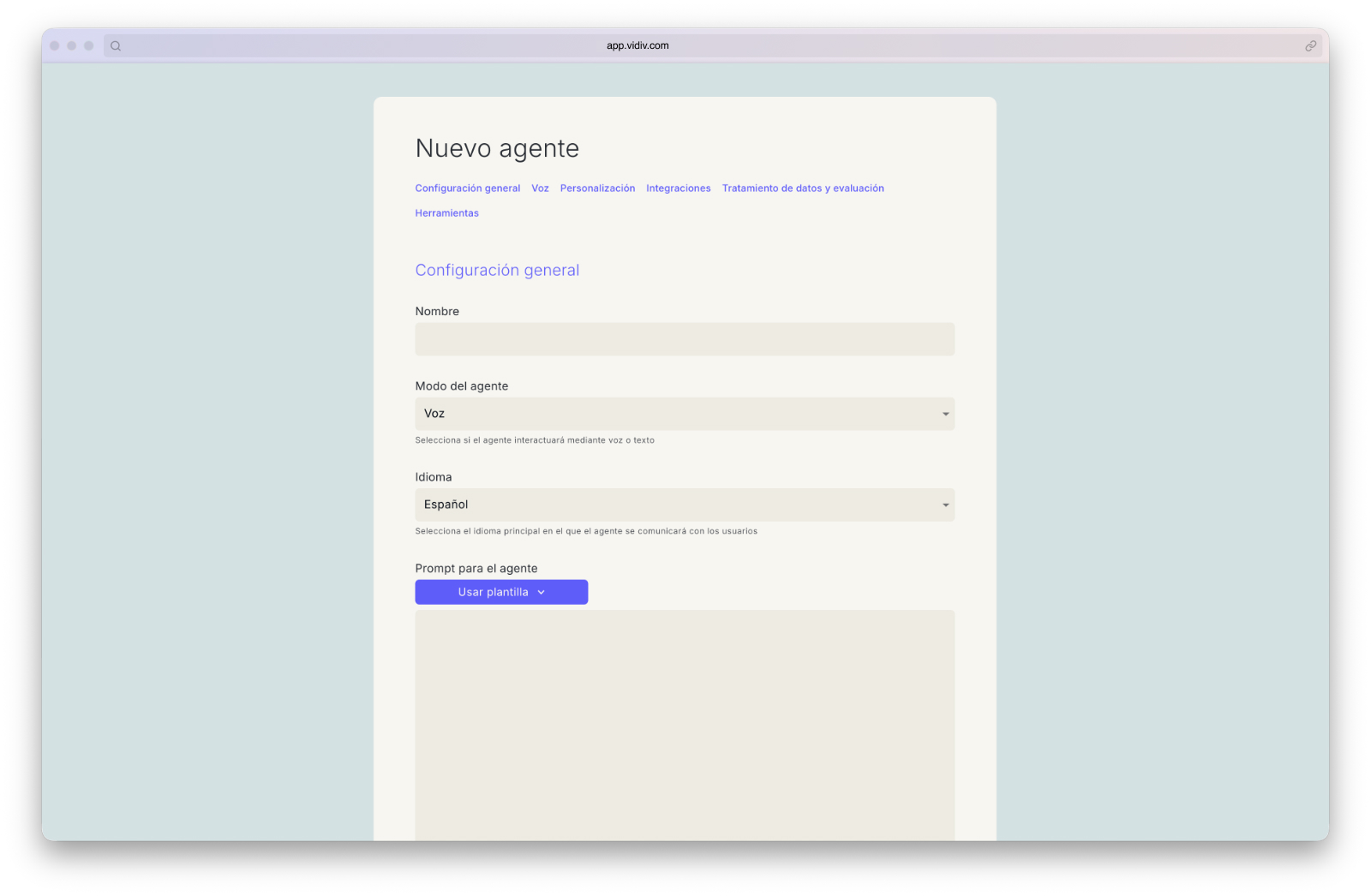Click the arrow on the Modo del agente selector
Image resolution: width=1371 pixels, height=896 pixels.
click(x=944, y=414)
